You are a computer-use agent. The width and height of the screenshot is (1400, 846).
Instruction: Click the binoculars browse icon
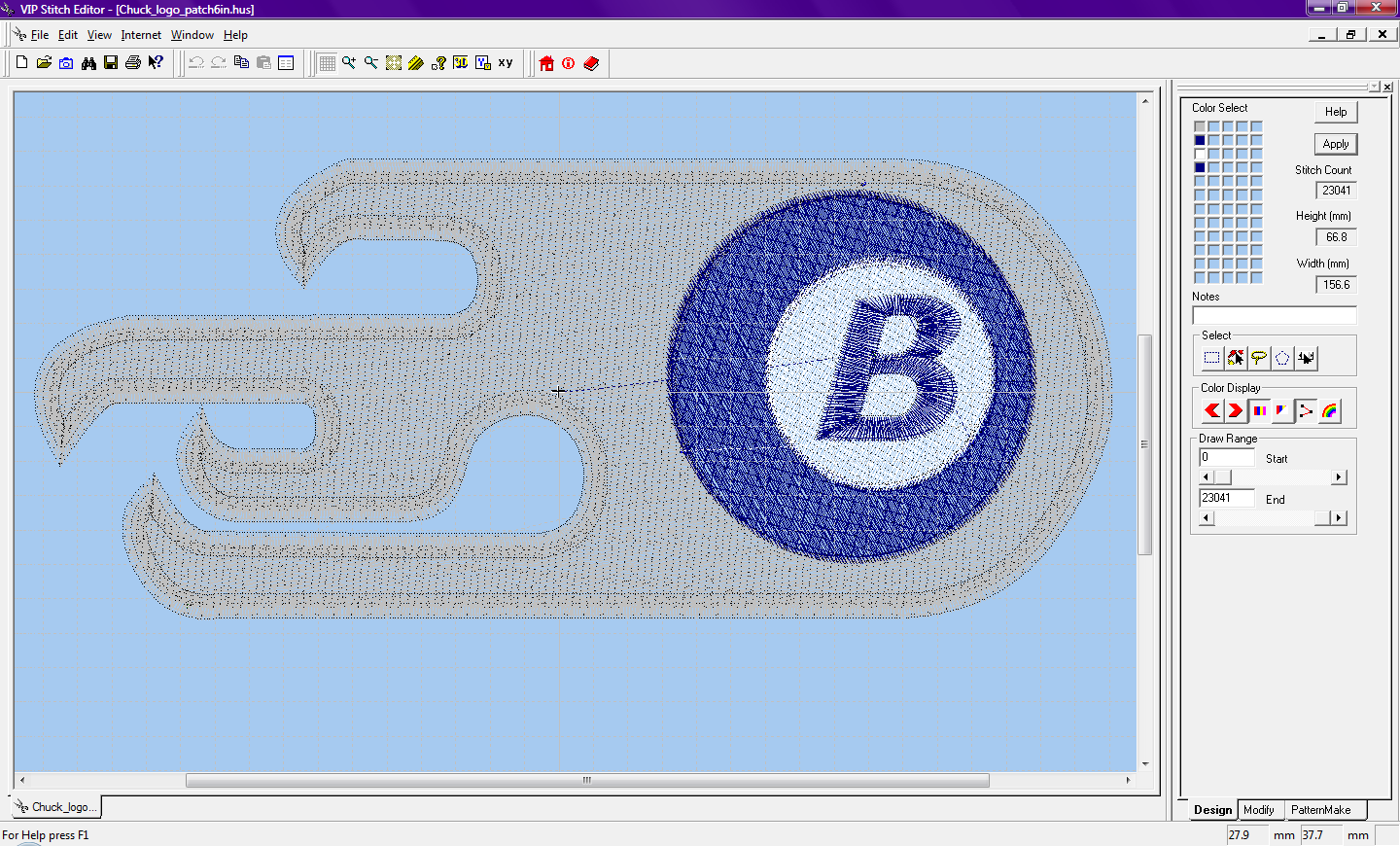click(x=88, y=63)
